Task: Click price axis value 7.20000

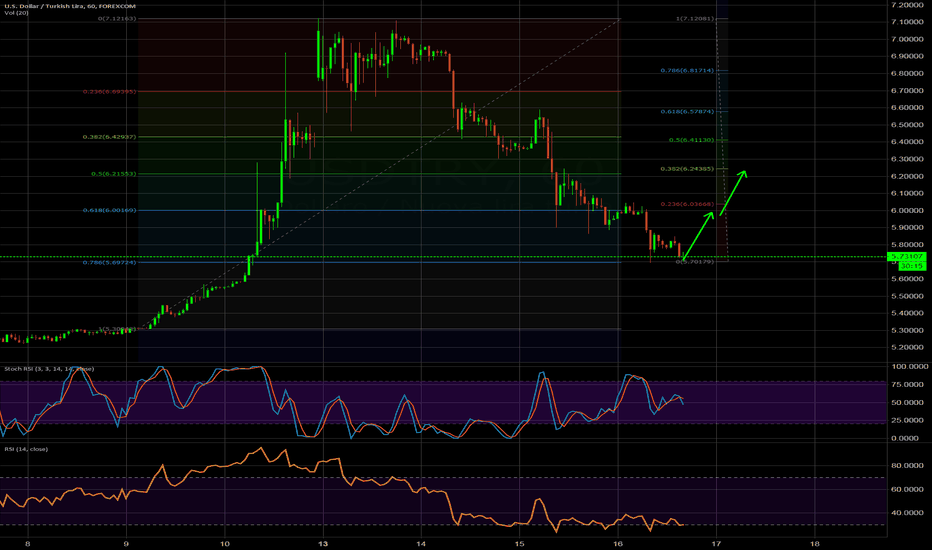Action: point(907,5)
